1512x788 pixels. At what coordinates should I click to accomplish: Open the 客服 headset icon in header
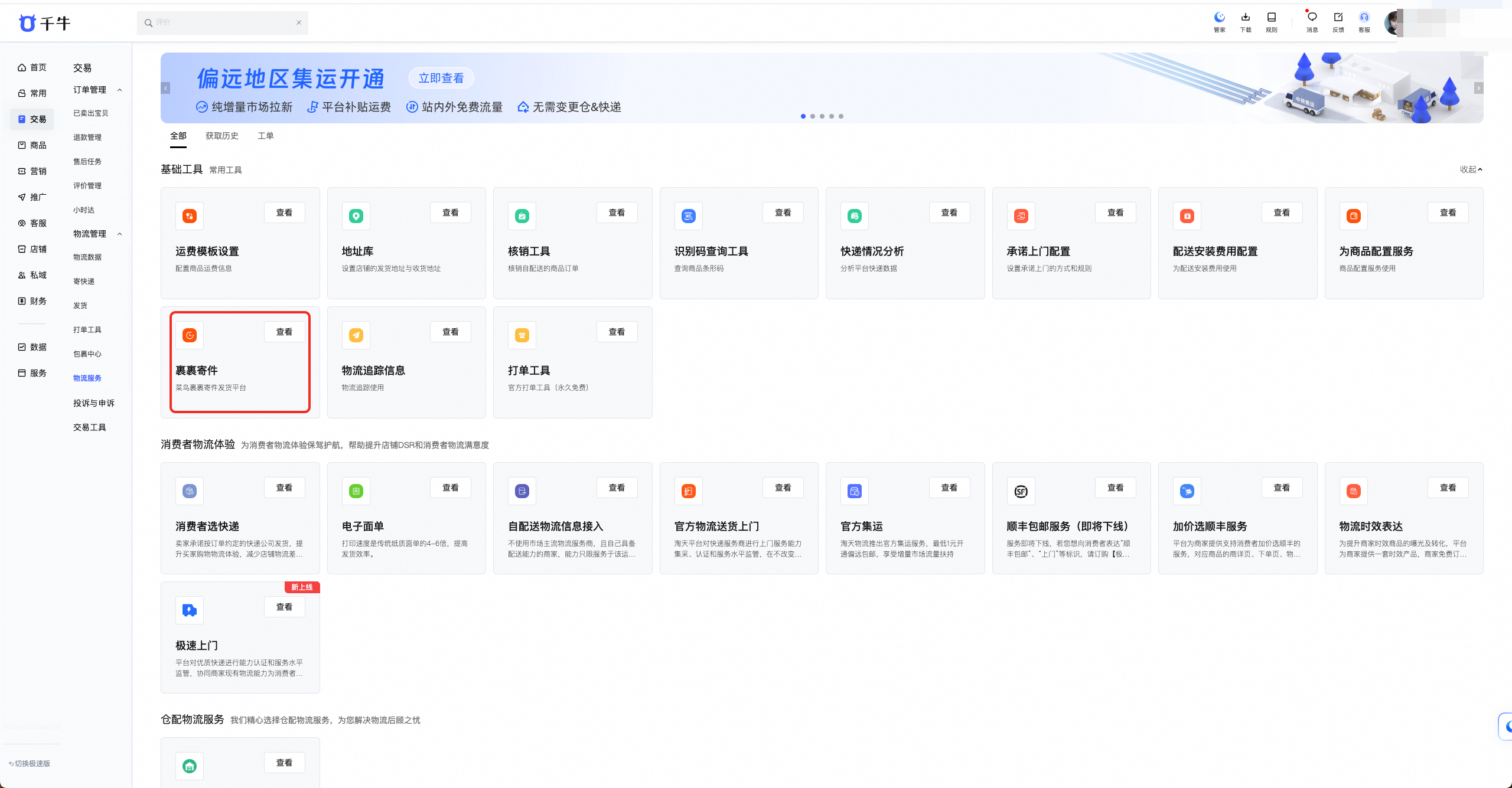click(x=1364, y=21)
